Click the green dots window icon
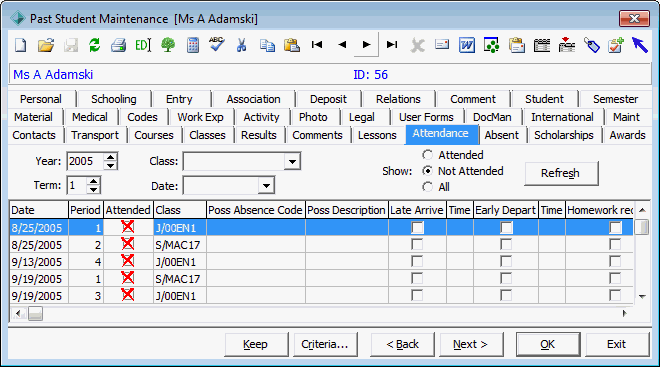The image size is (660, 367). [491, 45]
